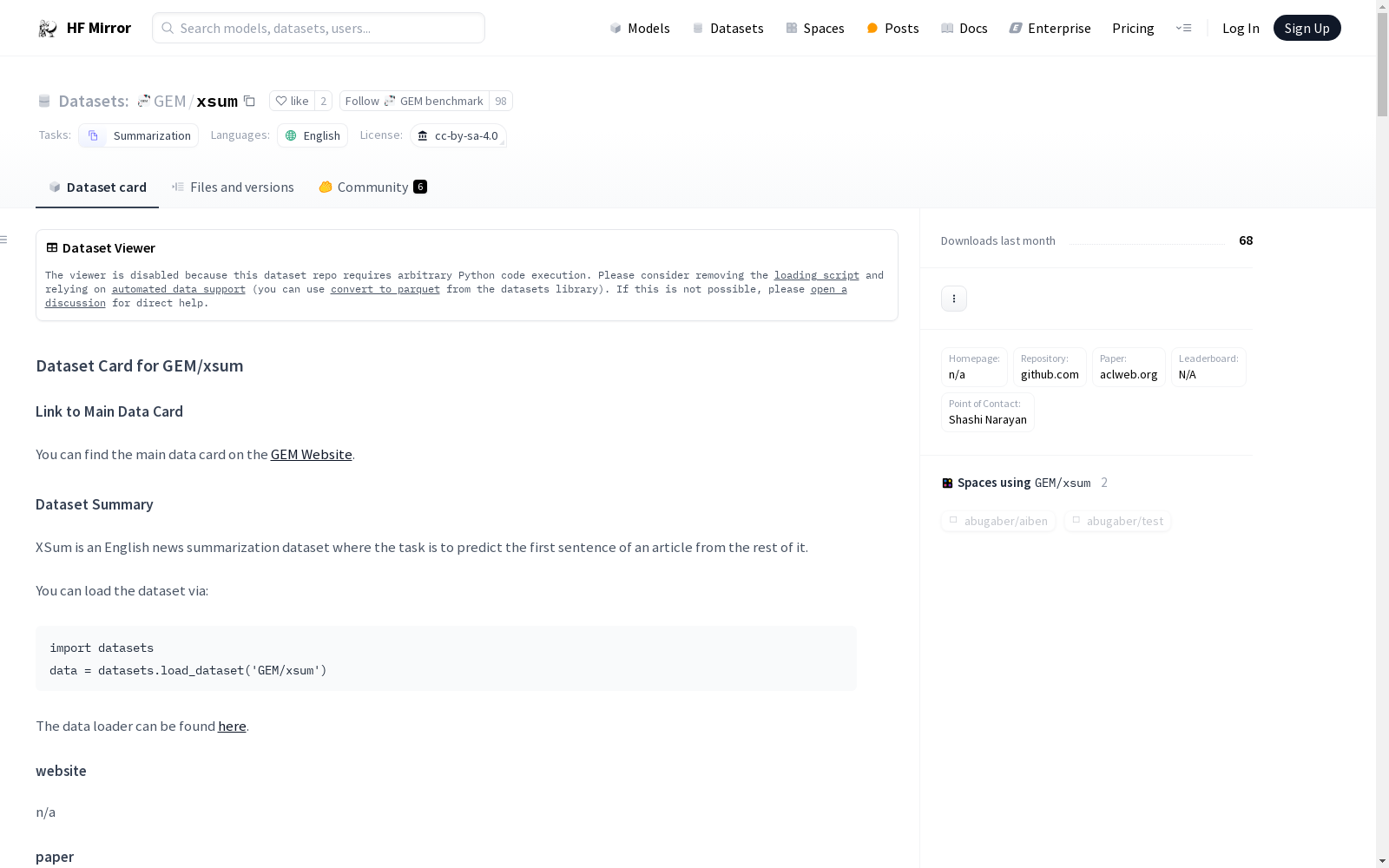Click the English language tag
The height and width of the screenshot is (868, 1389).
coord(313,135)
